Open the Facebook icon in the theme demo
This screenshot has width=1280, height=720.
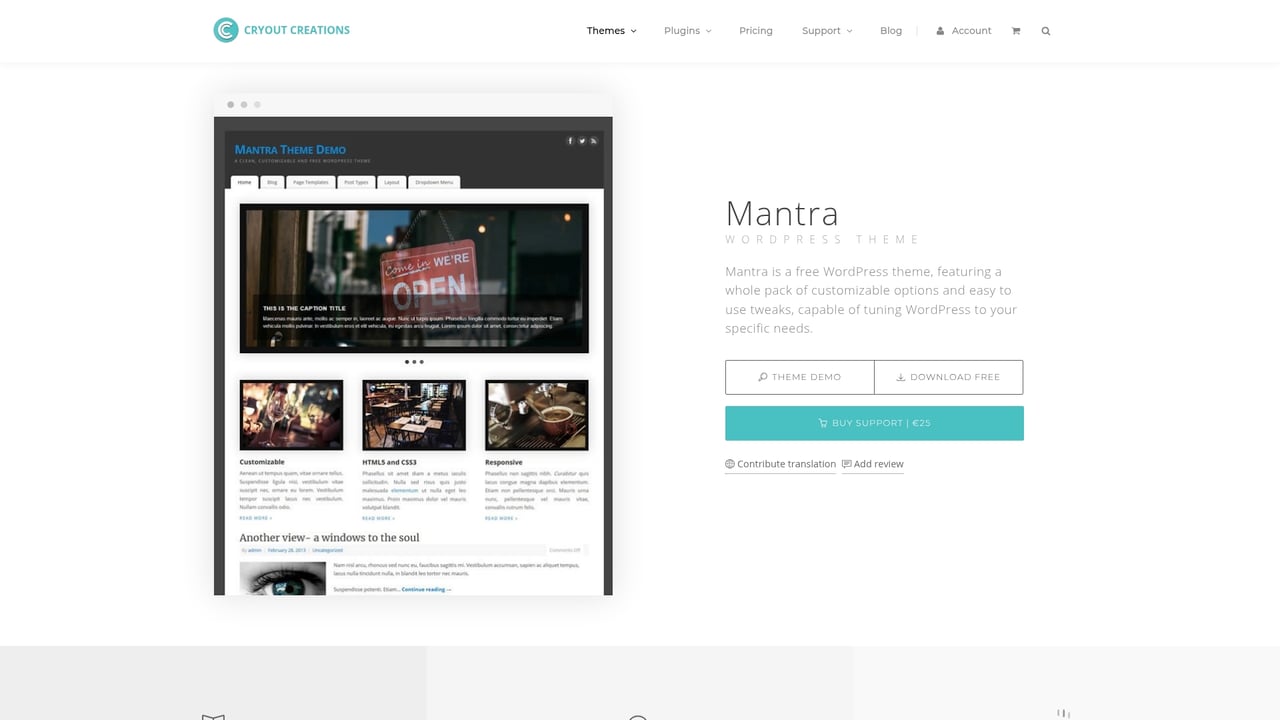(570, 141)
